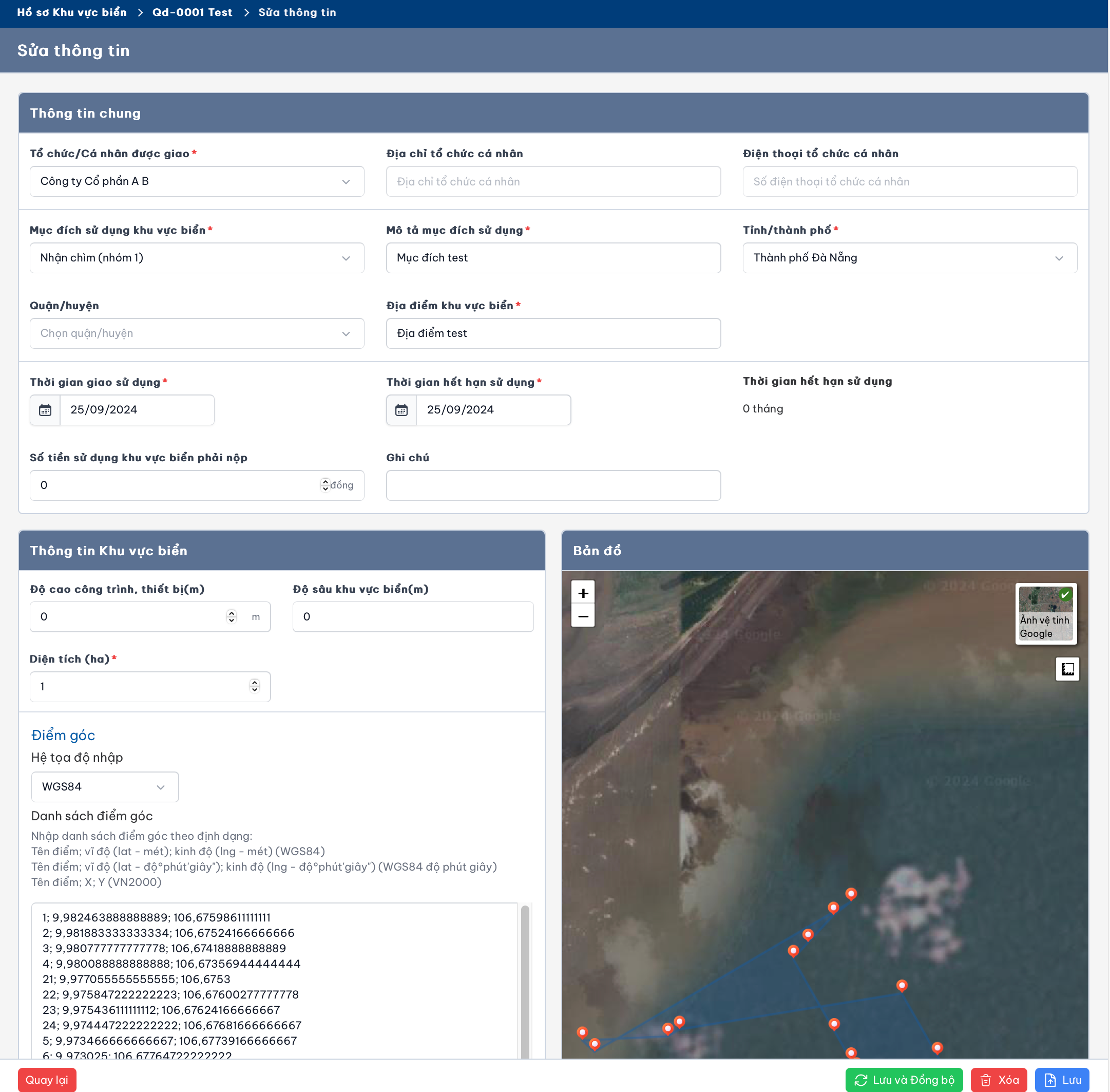Screen dimensions: 1110x1092
Task: Click the Điểm góc link
Action: 63,735
